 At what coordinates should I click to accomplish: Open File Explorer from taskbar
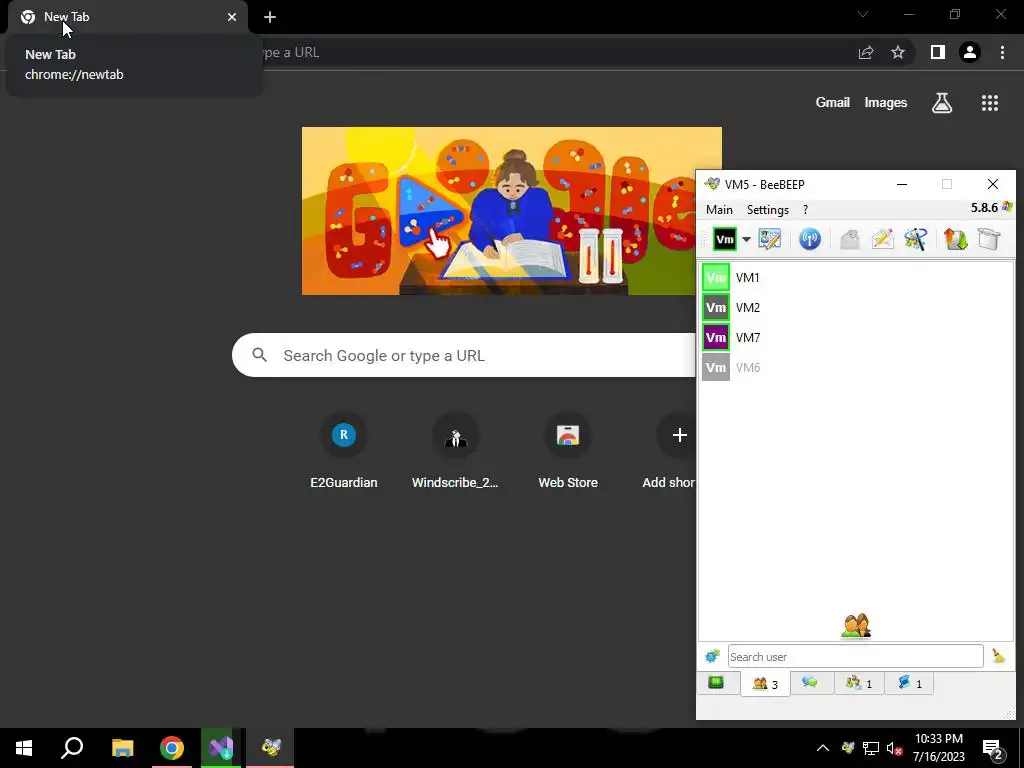tap(122, 748)
